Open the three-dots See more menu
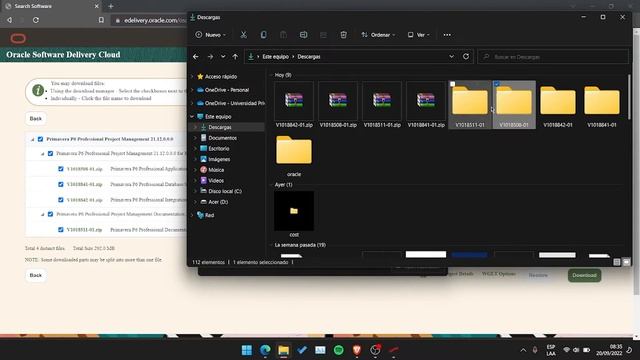640x360 pixels. pos(447,35)
